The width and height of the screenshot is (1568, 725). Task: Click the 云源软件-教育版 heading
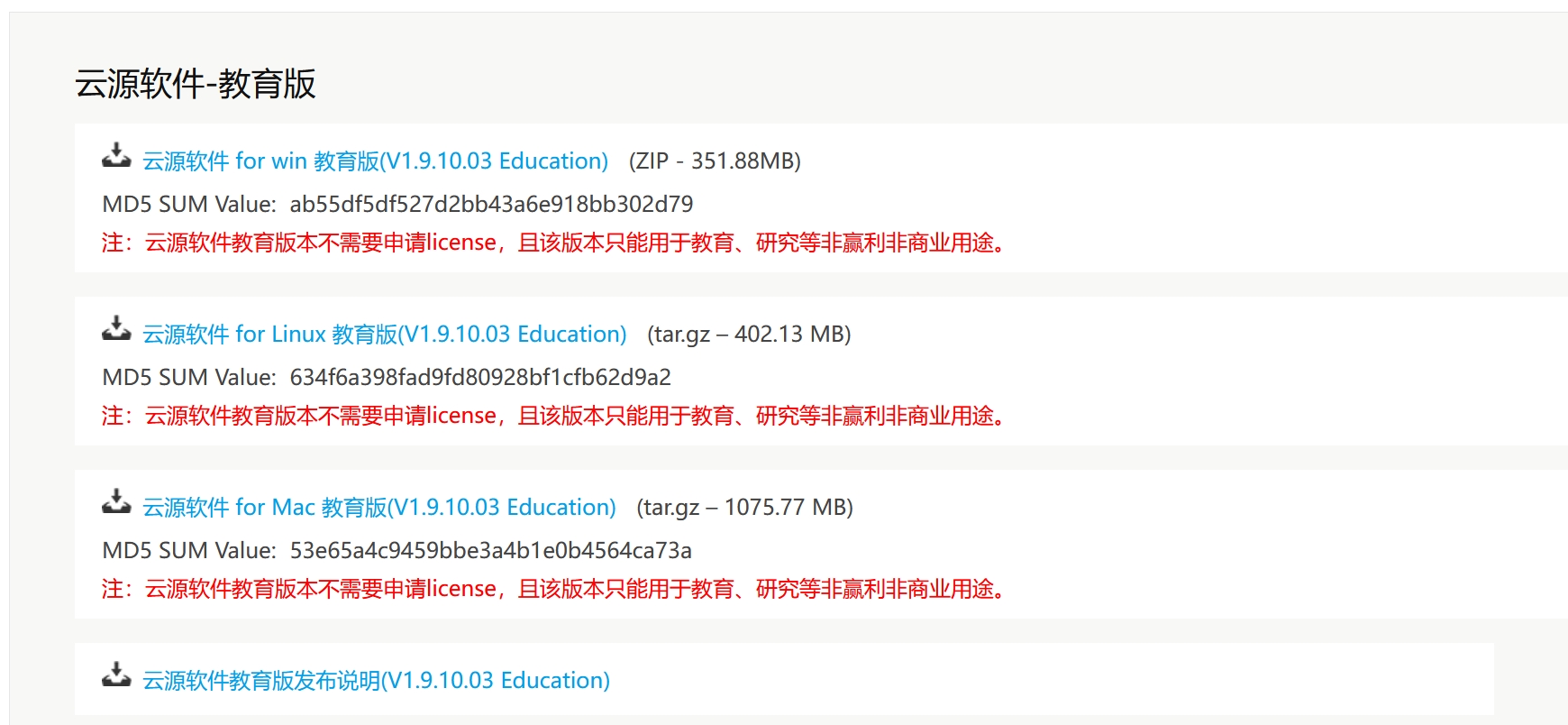pos(196,84)
